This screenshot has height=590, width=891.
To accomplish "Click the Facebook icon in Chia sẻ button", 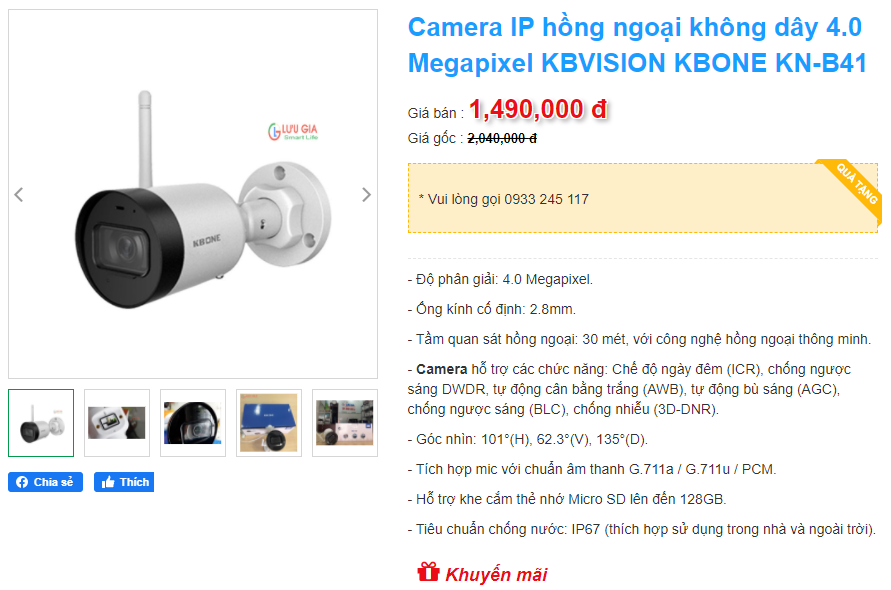I will (x=22, y=482).
